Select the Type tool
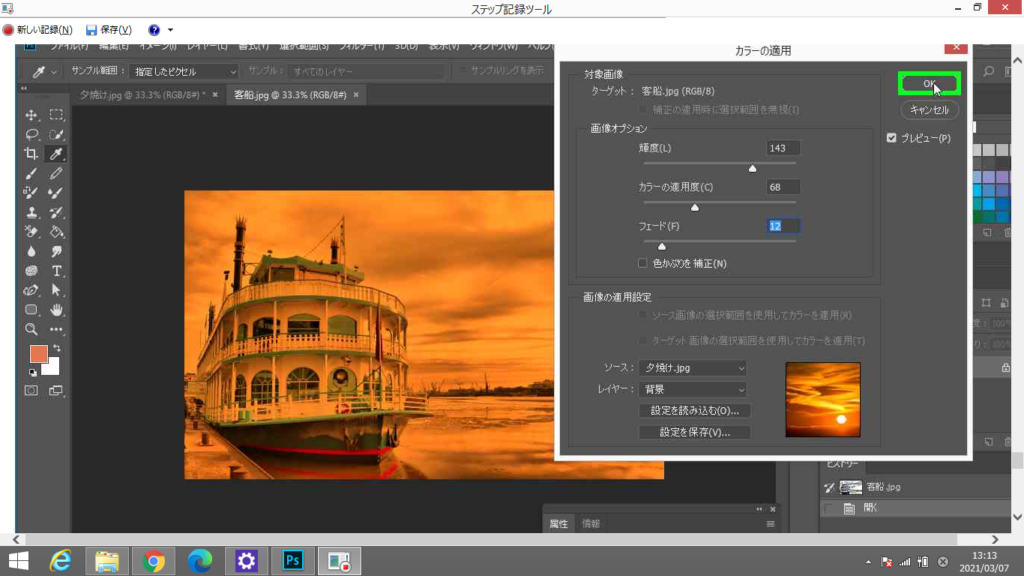 (x=56, y=271)
